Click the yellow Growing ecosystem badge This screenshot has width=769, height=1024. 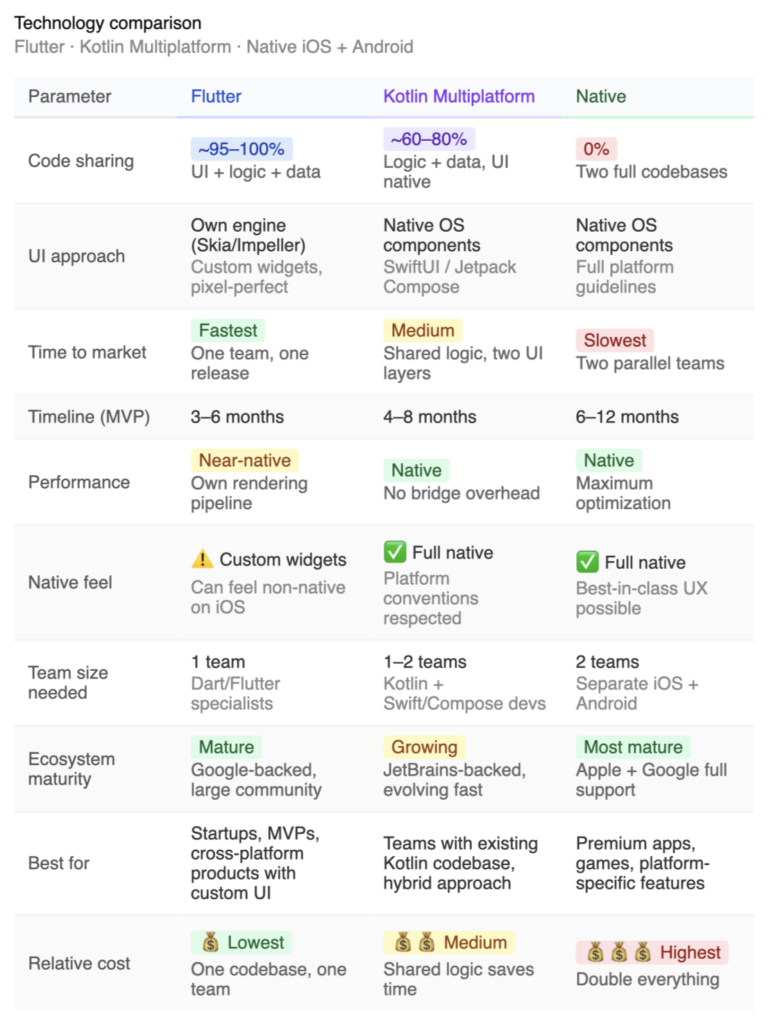(x=424, y=747)
